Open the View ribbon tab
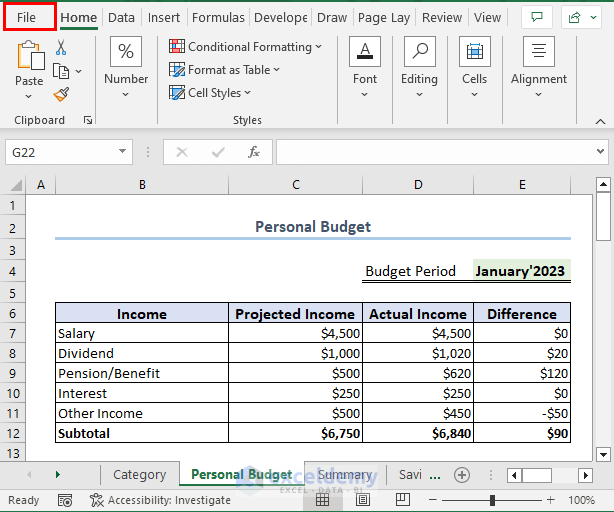 (x=487, y=17)
